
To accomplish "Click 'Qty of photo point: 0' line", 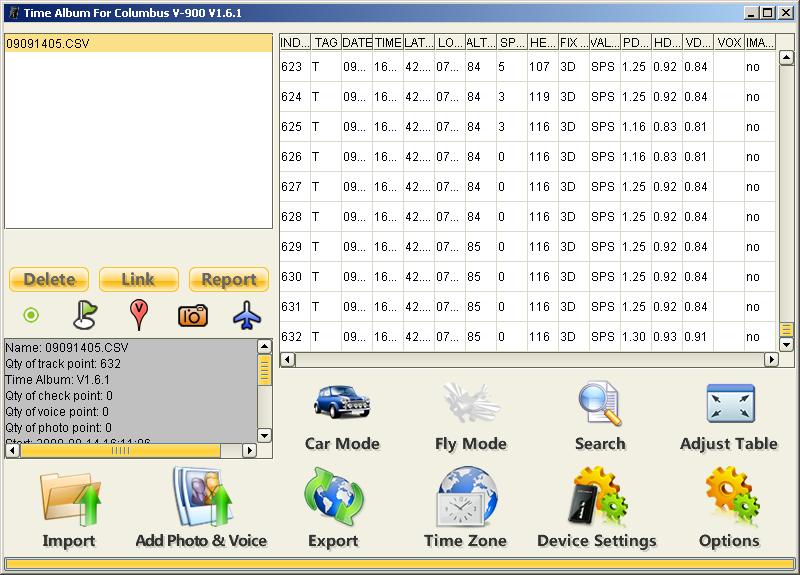I will 58,428.
